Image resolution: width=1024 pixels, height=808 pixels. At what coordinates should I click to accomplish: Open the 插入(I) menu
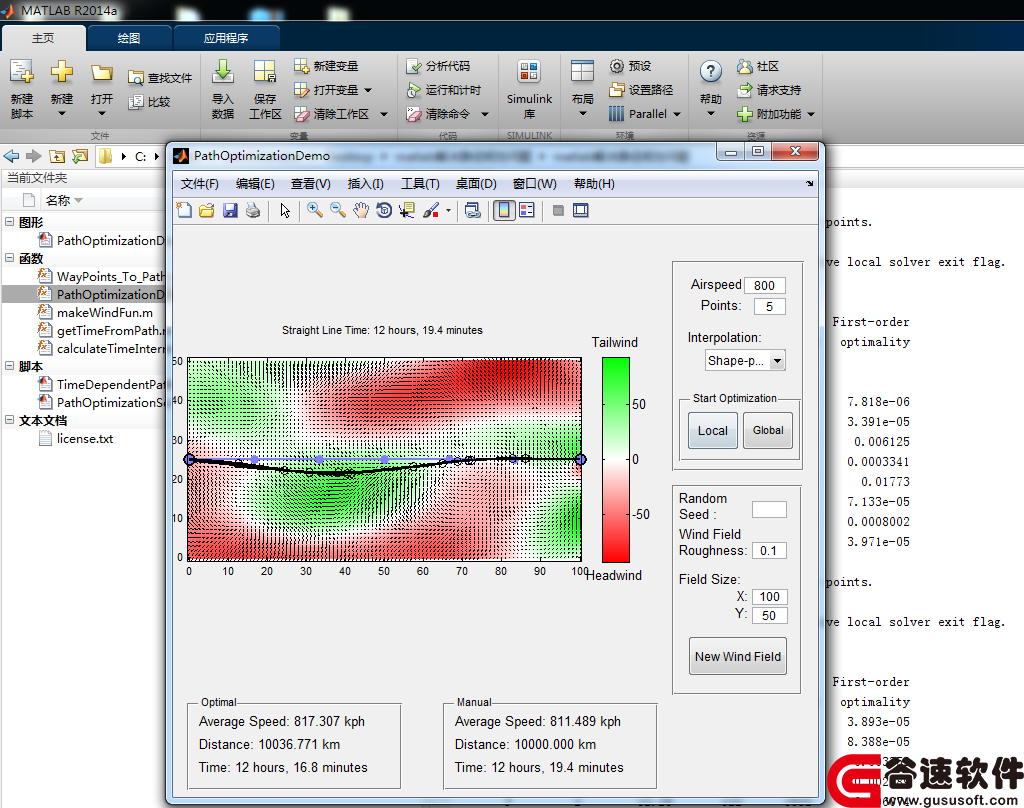[365, 184]
